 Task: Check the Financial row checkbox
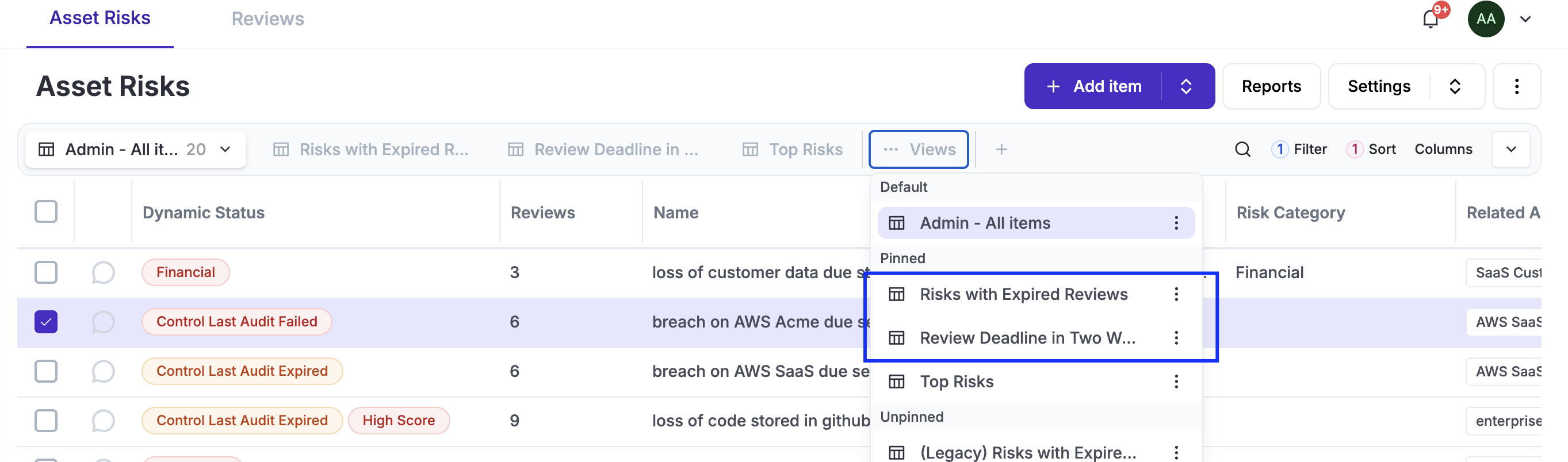46,272
